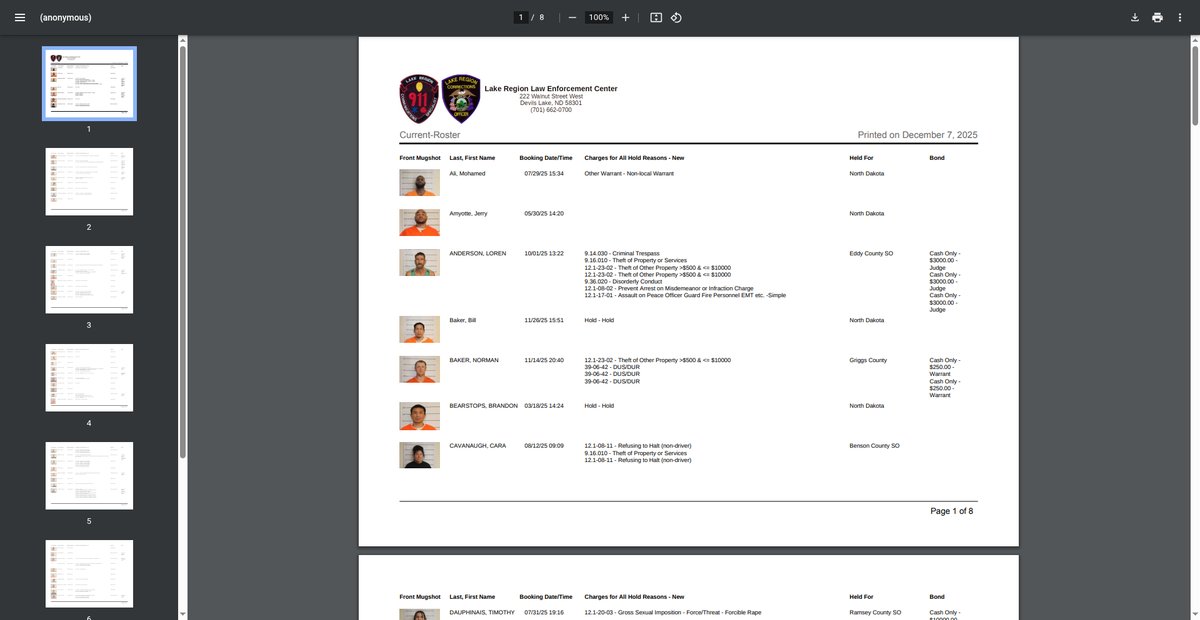The image size is (1200, 620).
Task: Click the fit to page icon
Action: (656, 17)
